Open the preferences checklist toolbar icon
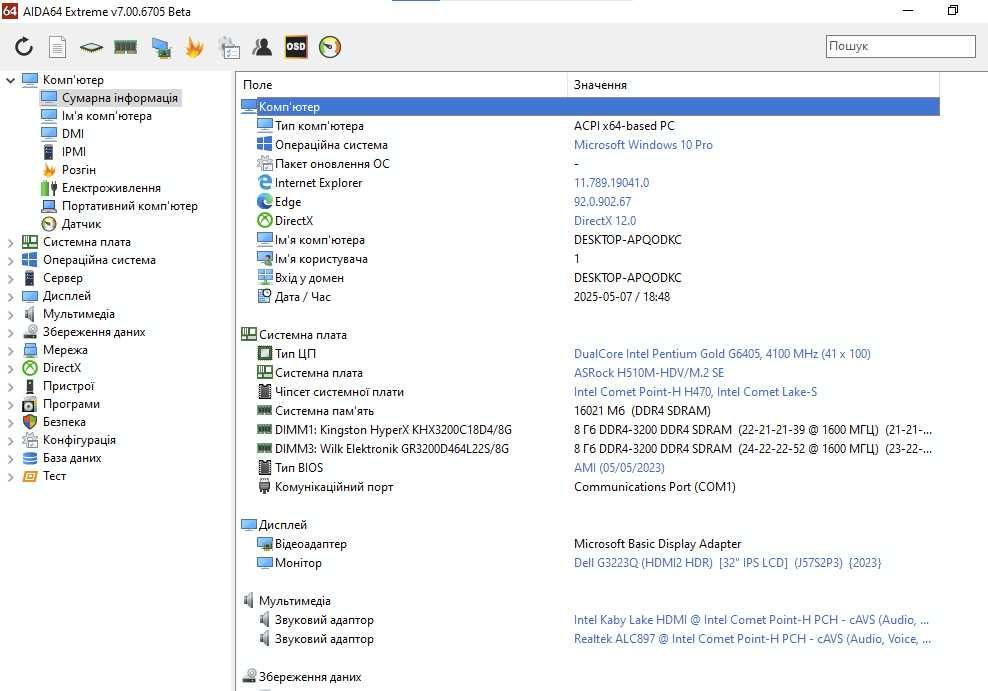The height and width of the screenshot is (691, 988). [x=229, y=47]
